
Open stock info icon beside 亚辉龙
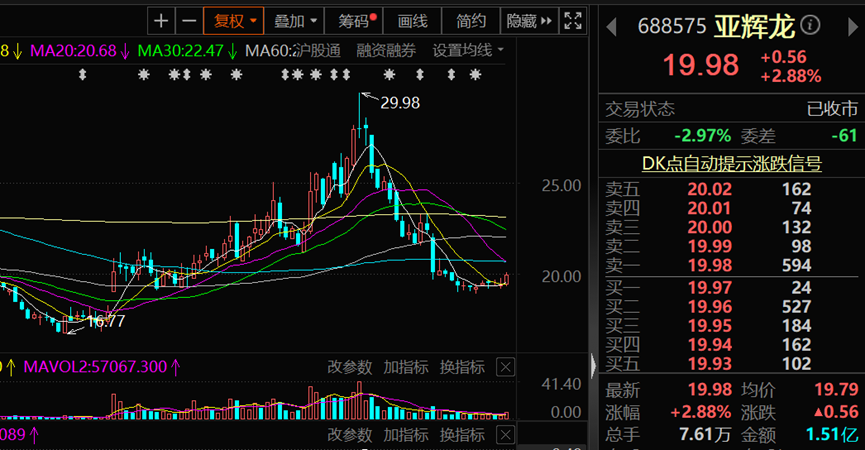810,25
